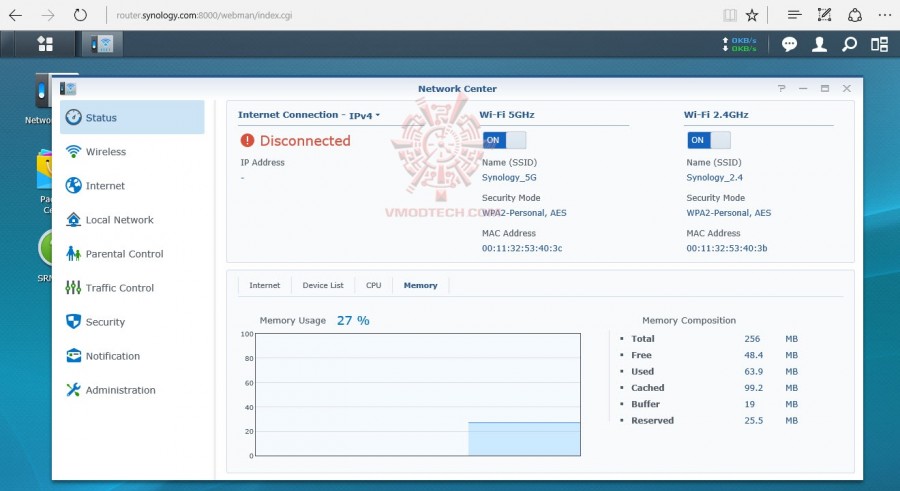Click the Memory Usage 27 % value

pos(353,320)
